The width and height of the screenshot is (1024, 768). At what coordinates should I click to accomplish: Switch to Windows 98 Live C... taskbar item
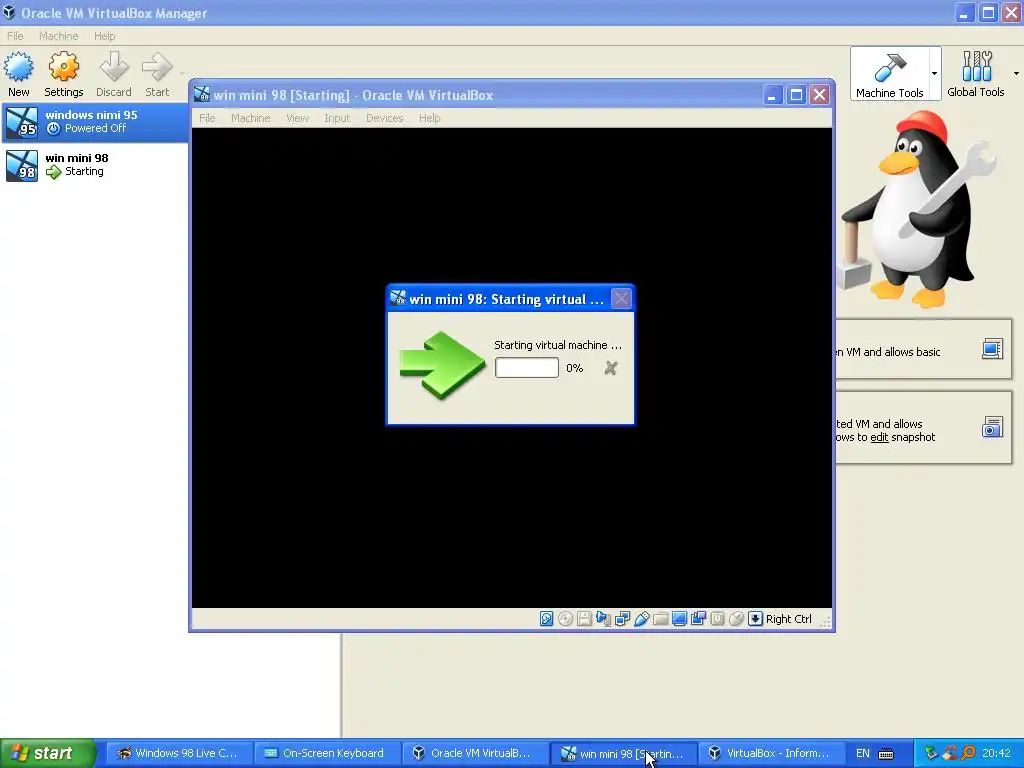pyautogui.click(x=178, y=753)
